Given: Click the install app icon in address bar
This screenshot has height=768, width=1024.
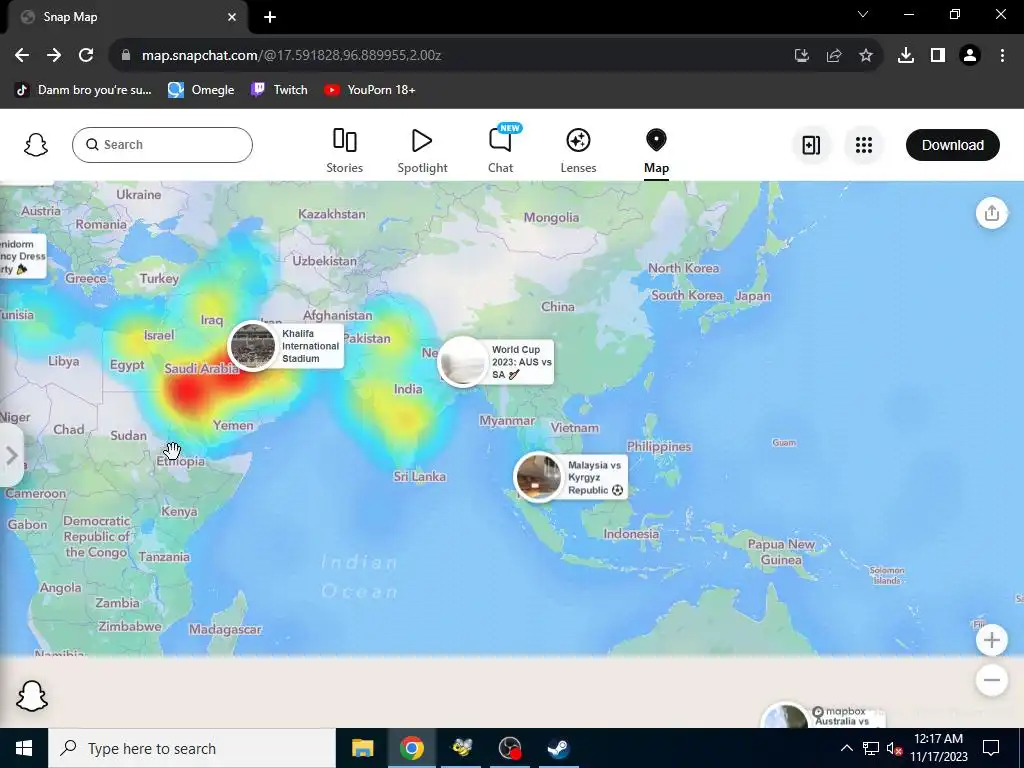Looking at the screenshot, I should click(801, 56).
